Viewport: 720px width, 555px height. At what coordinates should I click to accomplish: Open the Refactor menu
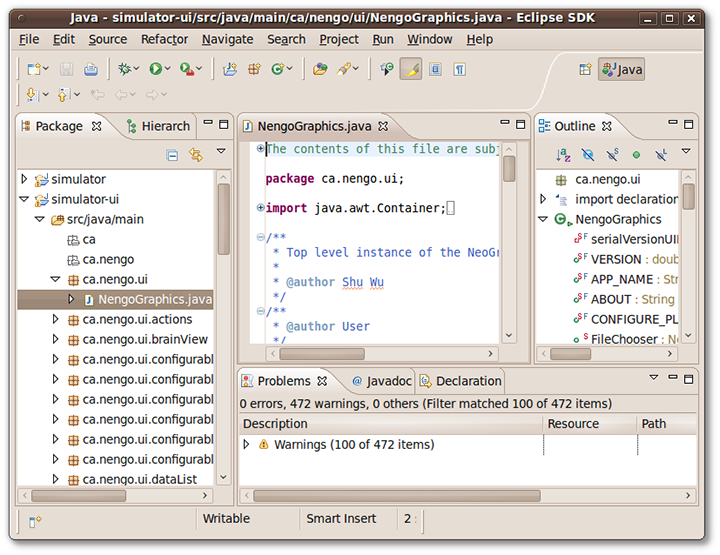click(x=164, y=39)
